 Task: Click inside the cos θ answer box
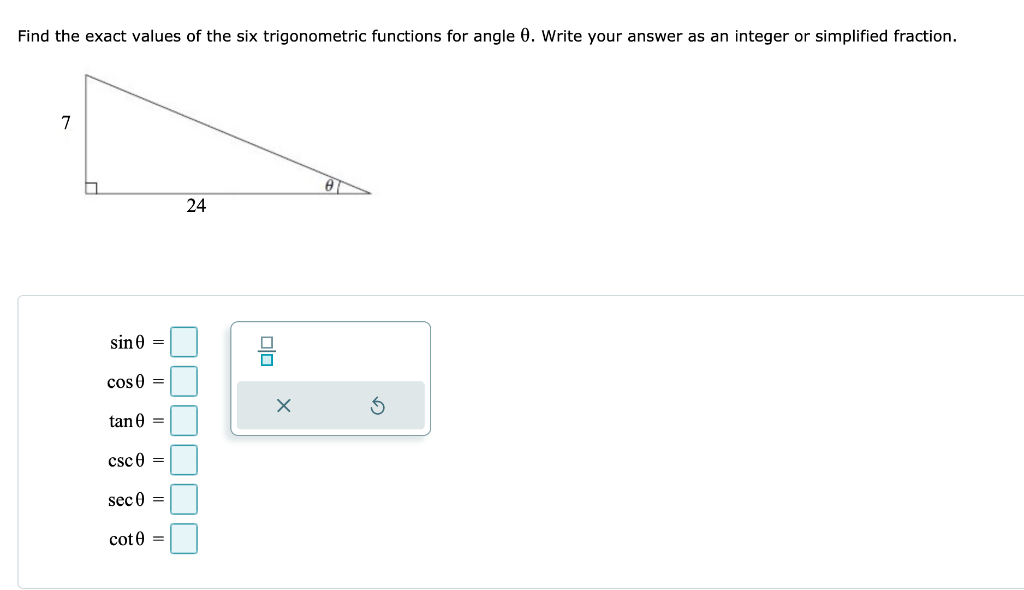pos(184,380)
